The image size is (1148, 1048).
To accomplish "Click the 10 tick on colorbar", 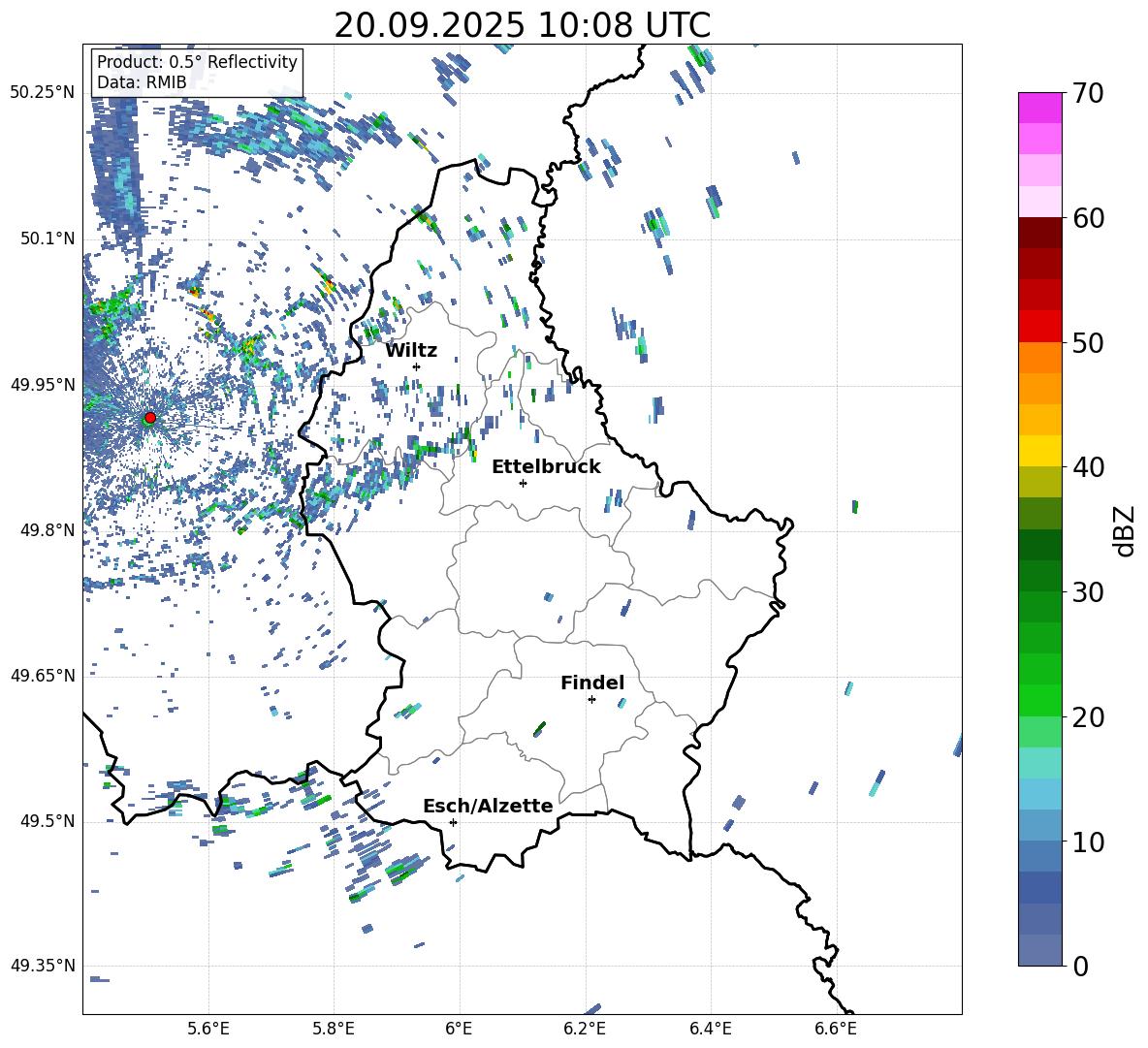I will pos(1088,842).
